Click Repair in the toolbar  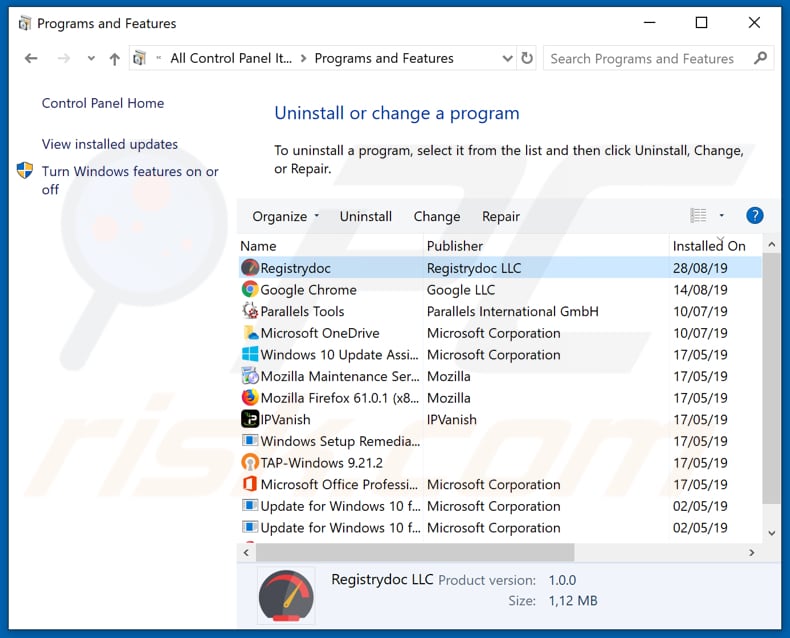[501, 216]
